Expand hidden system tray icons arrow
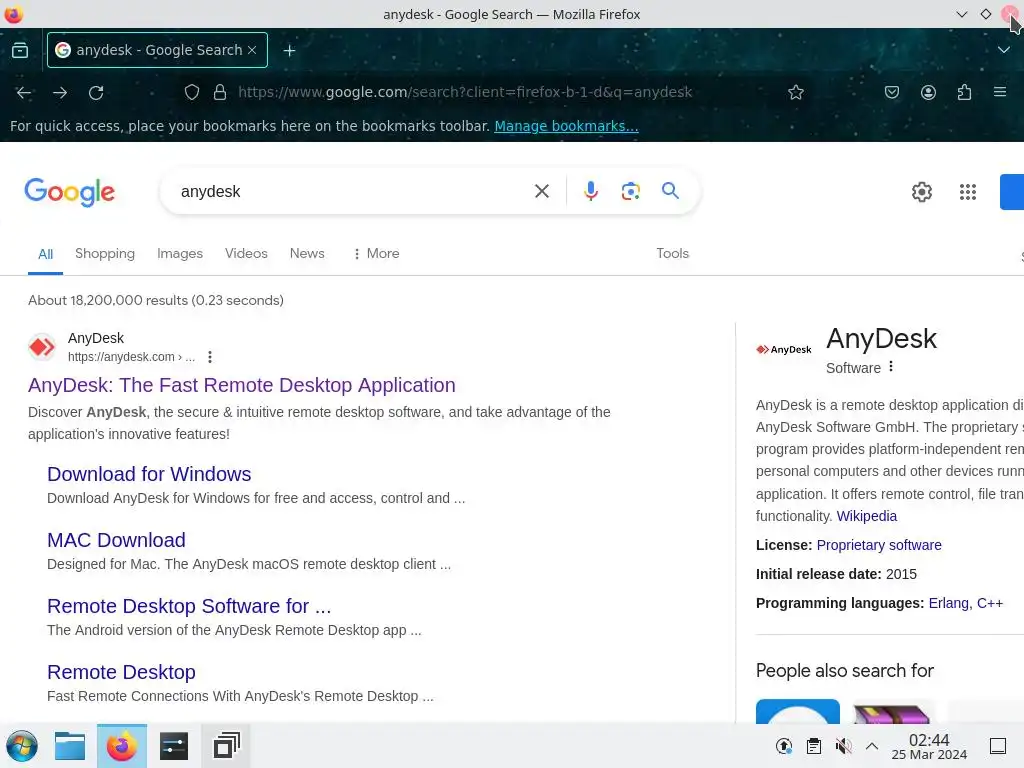 click(872, 746)
